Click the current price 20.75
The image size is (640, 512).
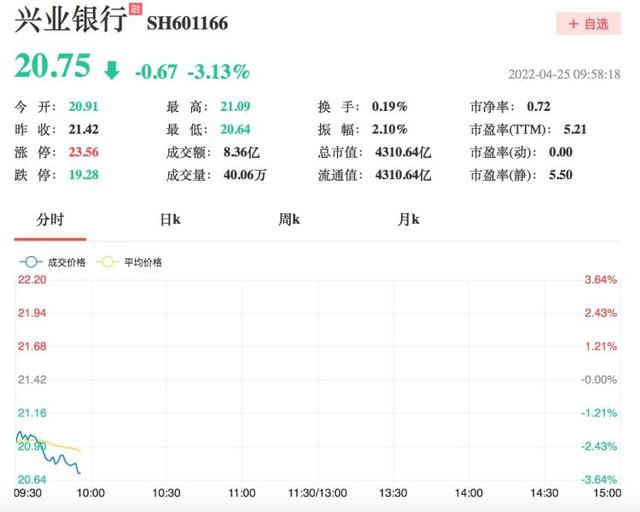pos(52,65)
